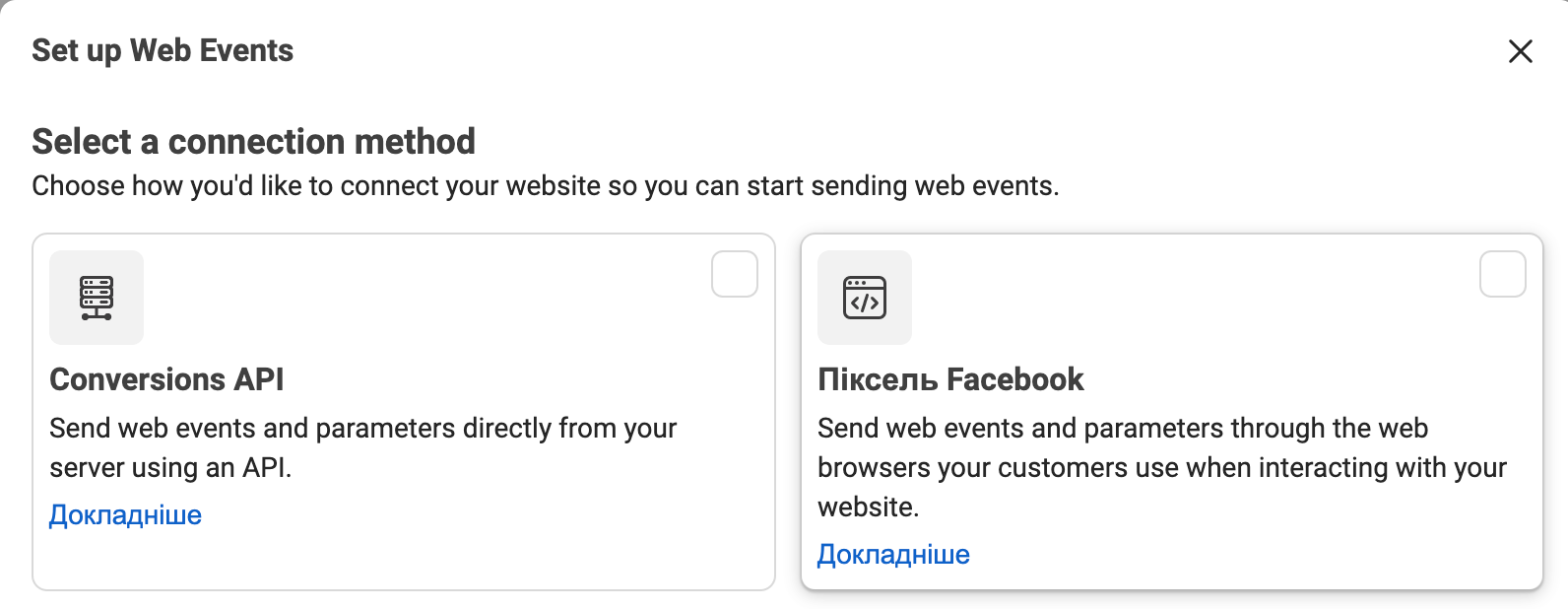Click the Піксель Facebook code window icon
This screenshot has width=1568, height=609.
pyautogui.click(x=865, y=298)
